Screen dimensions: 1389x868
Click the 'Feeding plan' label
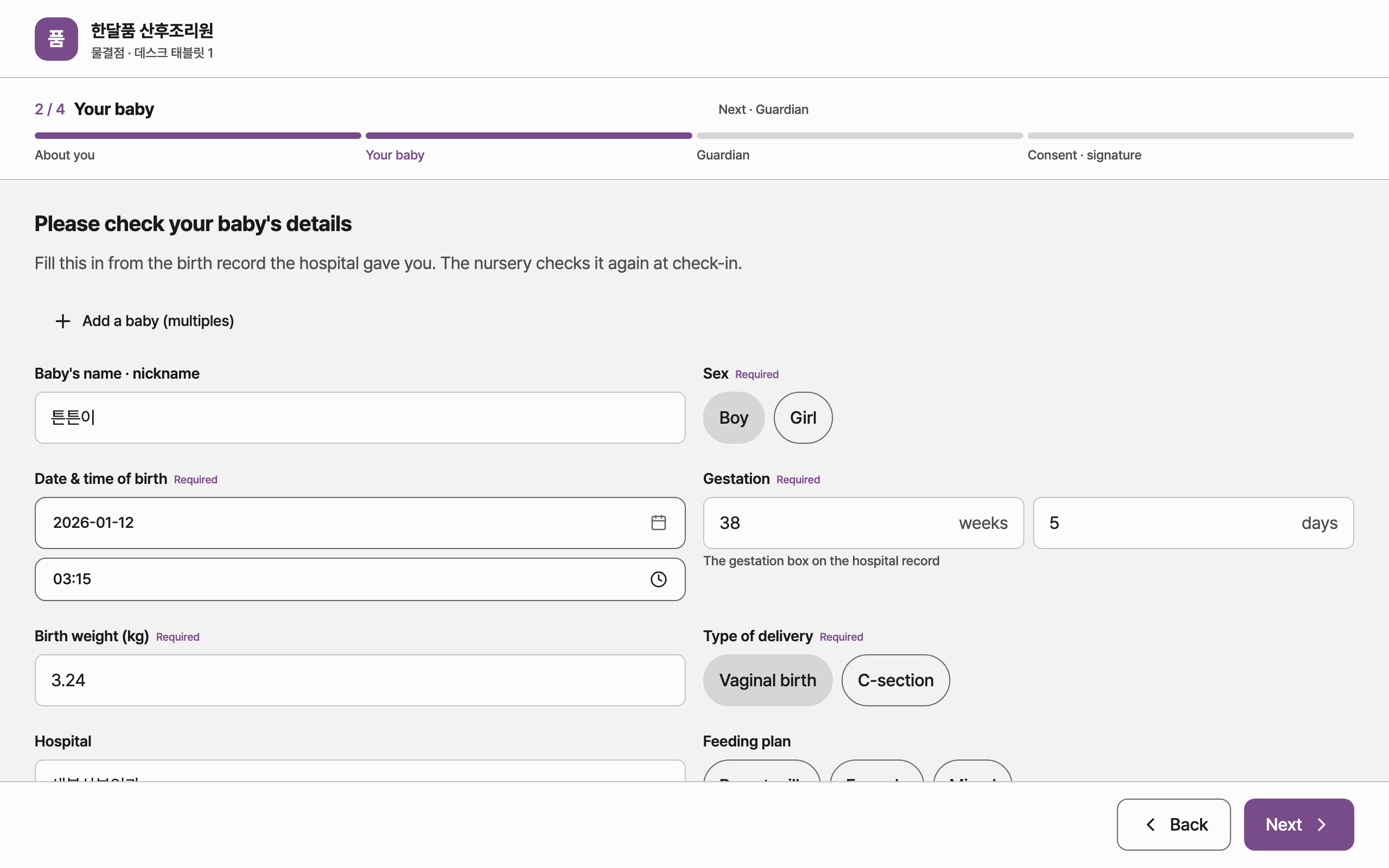(747, 741)
